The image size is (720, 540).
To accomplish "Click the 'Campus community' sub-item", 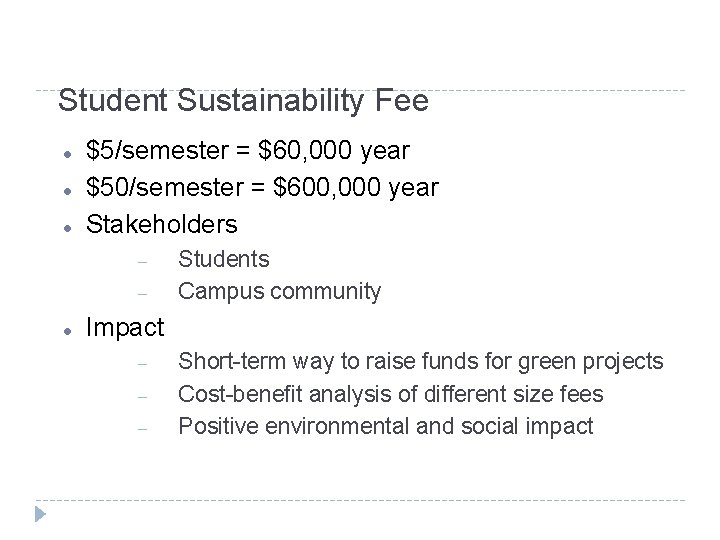I will (x=279, y=291).
